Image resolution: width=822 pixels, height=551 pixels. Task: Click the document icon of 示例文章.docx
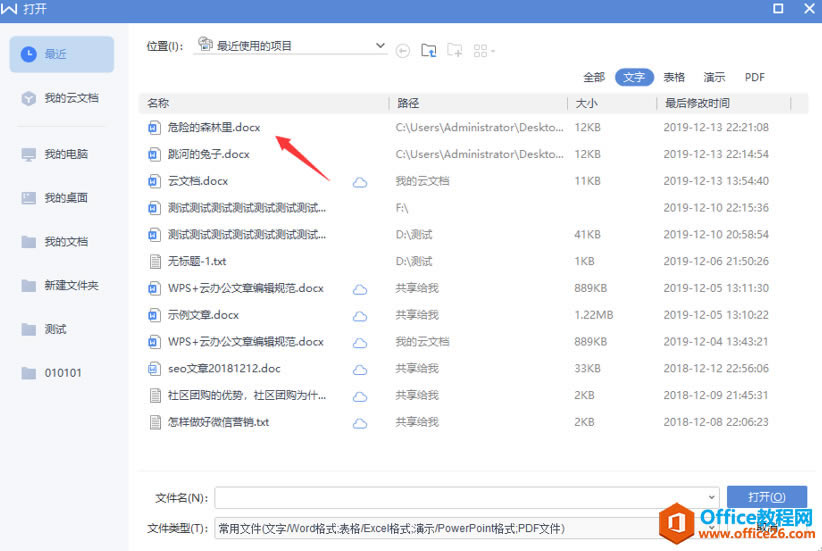[x=154, y=315]
